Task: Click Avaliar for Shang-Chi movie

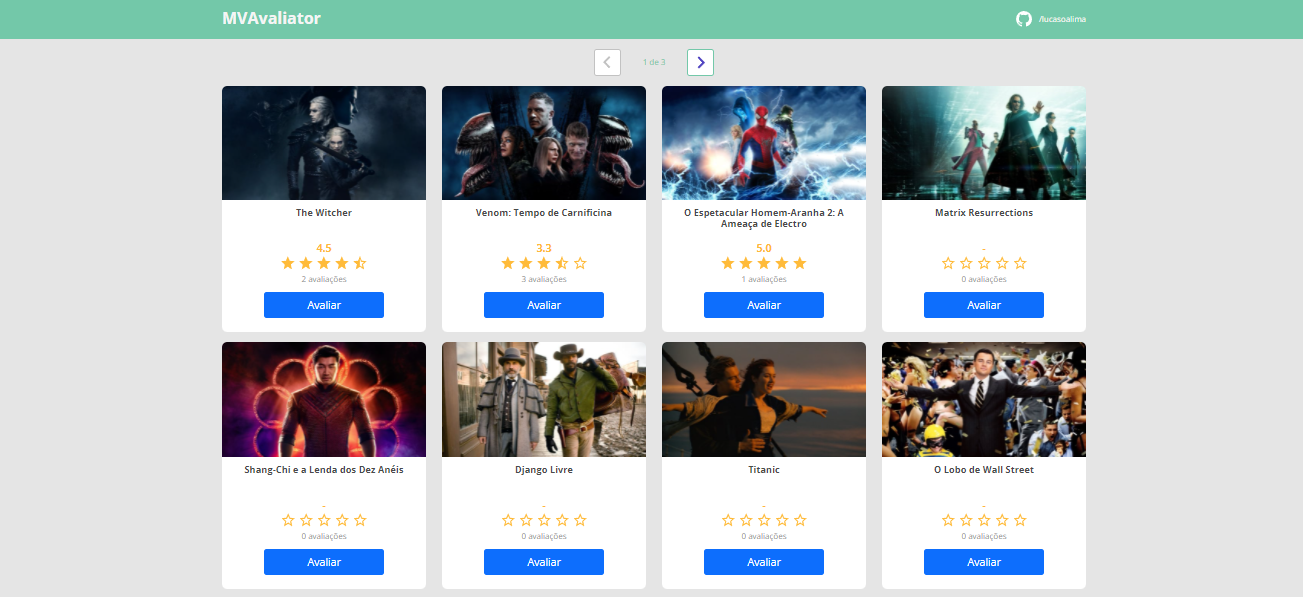Action: [324, 562]
